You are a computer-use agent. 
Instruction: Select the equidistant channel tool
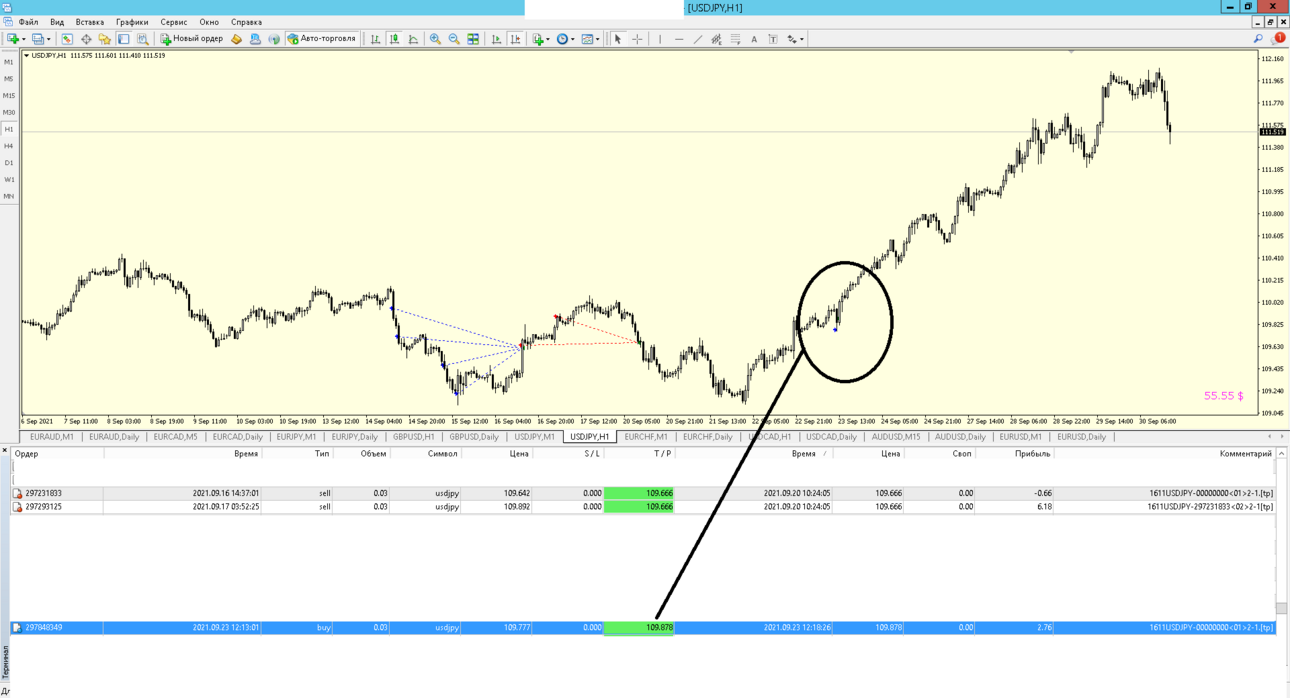(x=716, y=39)
